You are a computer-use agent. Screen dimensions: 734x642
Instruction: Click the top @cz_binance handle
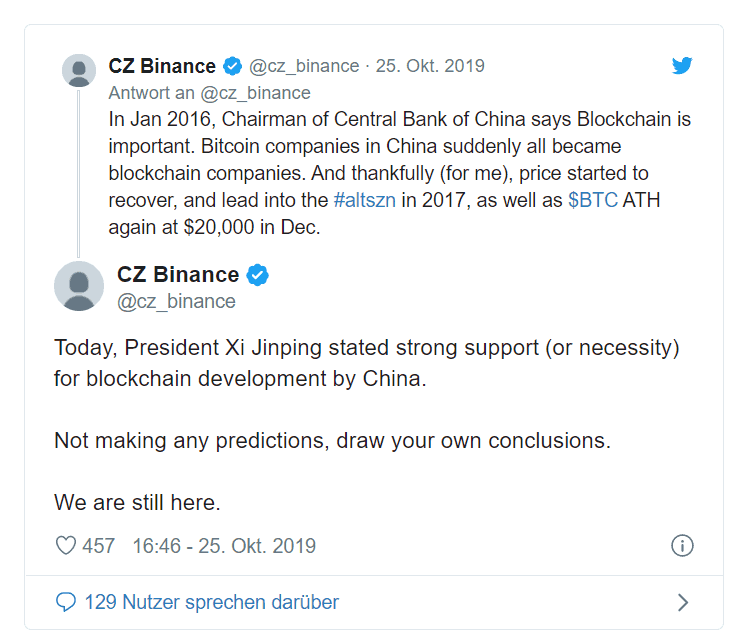click(x=304, y=66)
